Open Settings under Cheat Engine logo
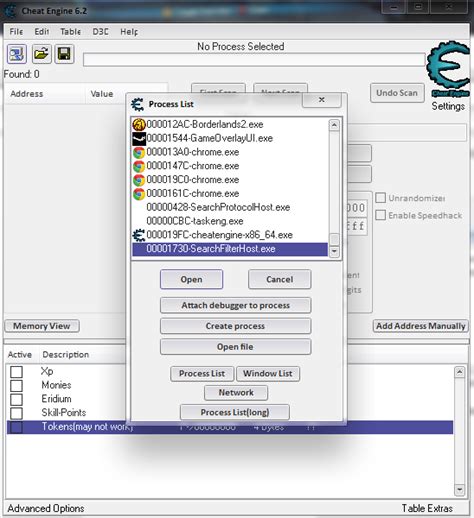This screenshot has width=474, height=518. tap(448, 106)
